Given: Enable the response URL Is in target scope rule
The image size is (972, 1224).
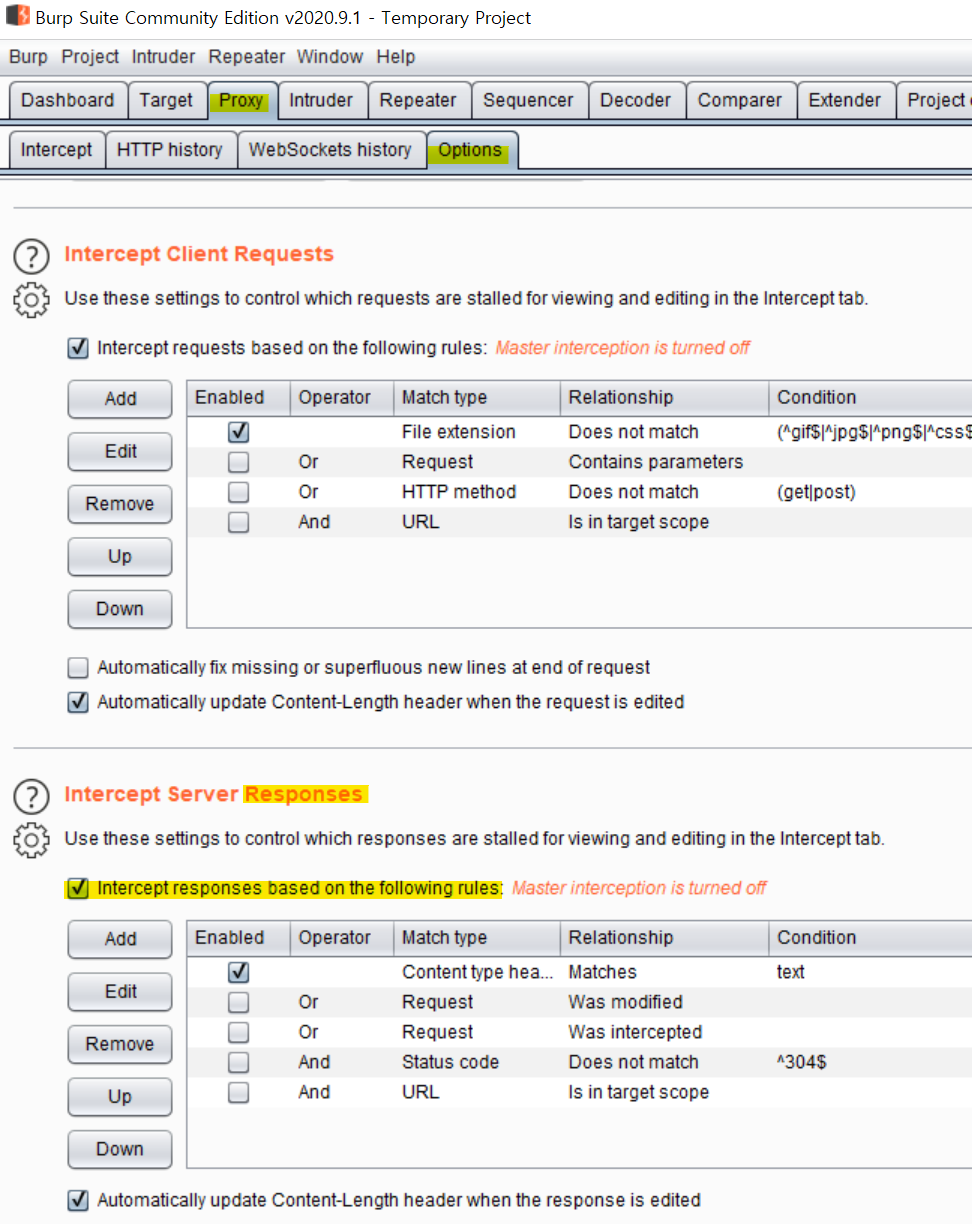Looking at the screenshot, I should pyautogui.click(x=238, y=1092).
